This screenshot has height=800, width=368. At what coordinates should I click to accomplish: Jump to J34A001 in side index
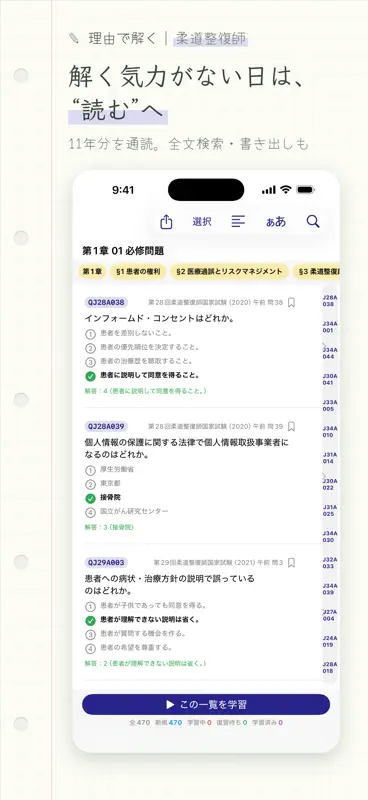tap(330, 327)
